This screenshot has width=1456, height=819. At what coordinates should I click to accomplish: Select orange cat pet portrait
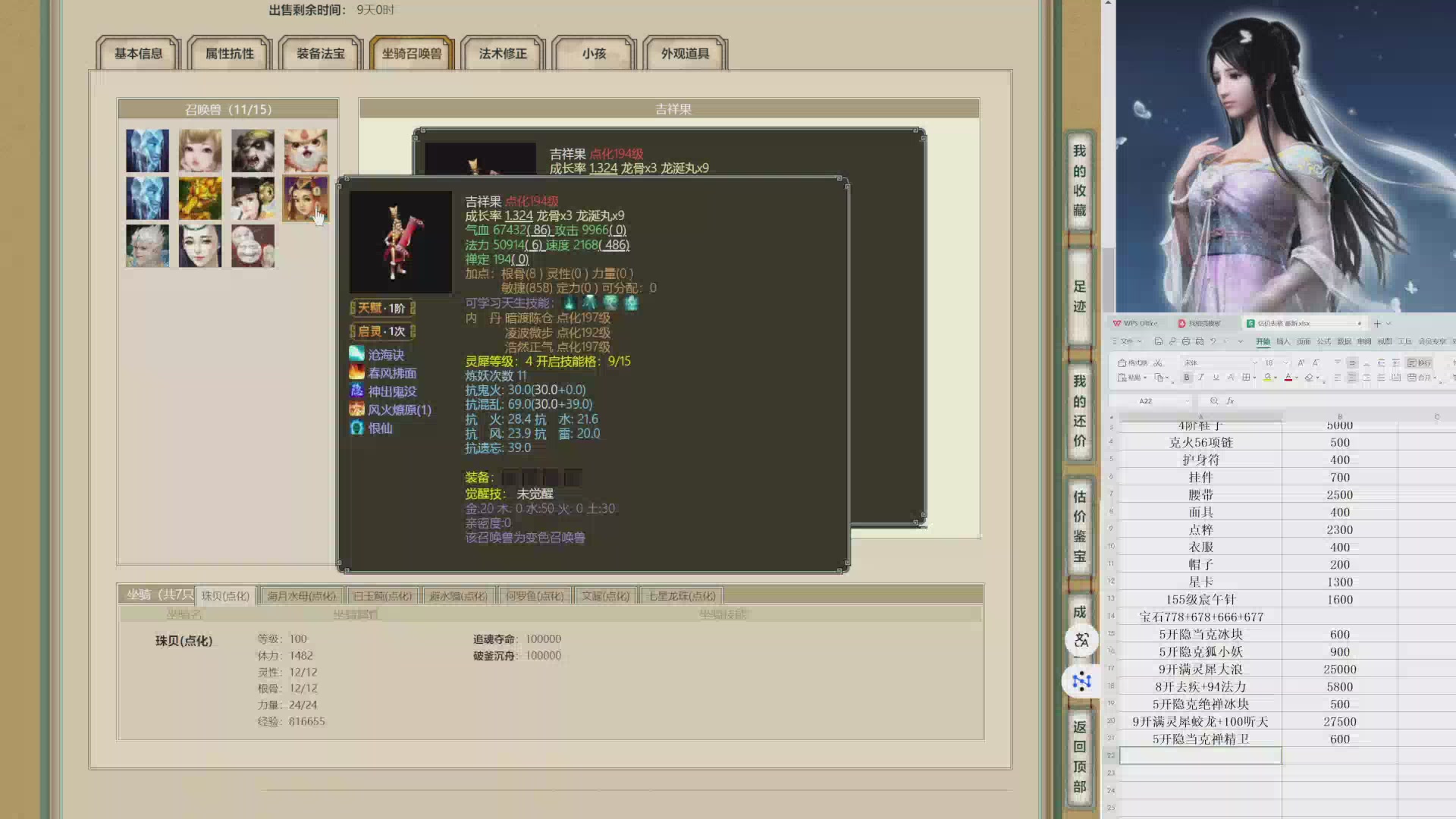(x=306, y=150)
